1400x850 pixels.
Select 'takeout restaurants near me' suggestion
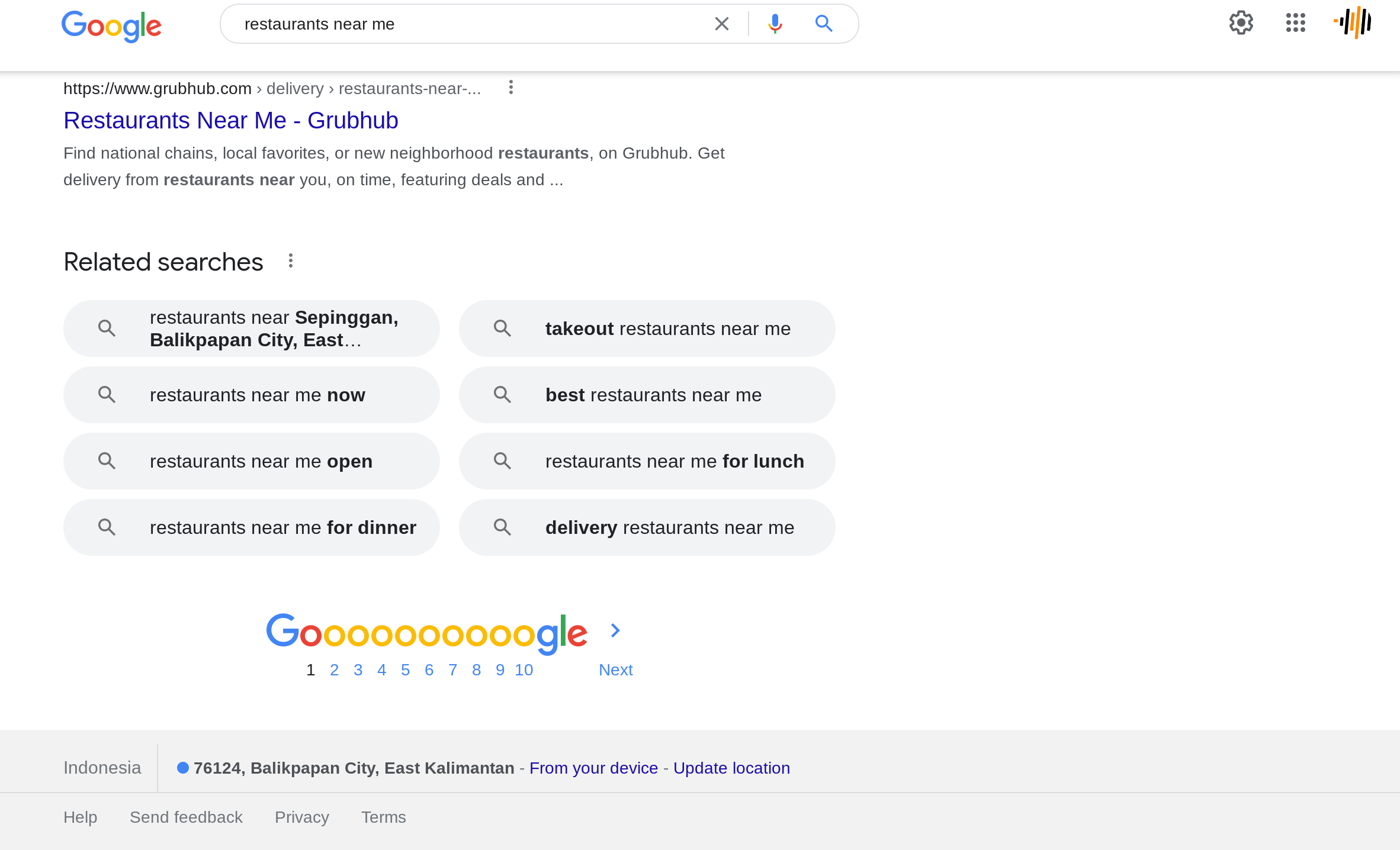pos(647,329)
